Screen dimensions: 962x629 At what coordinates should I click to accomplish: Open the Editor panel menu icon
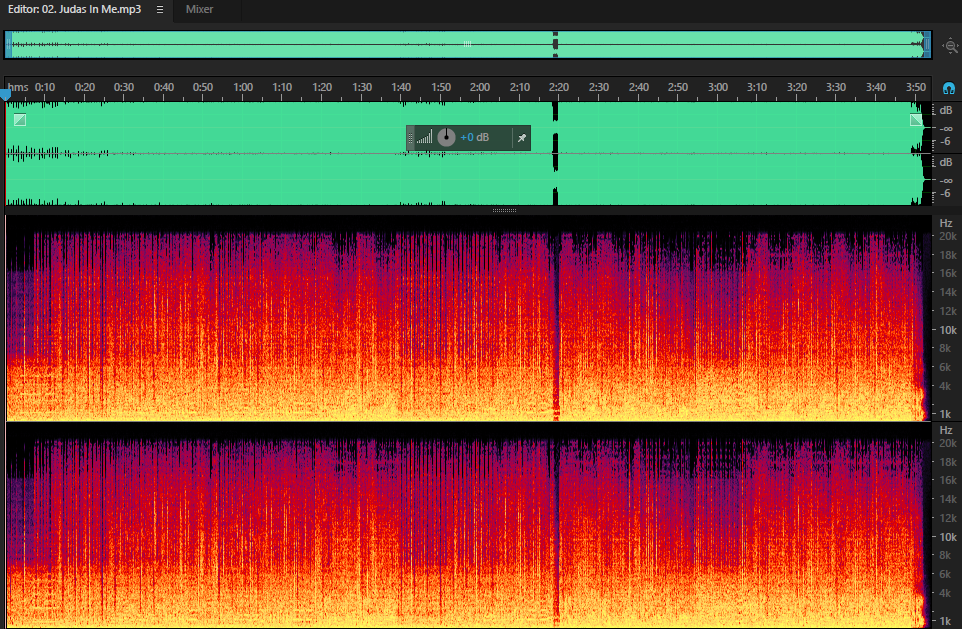[x=160, y=9]
